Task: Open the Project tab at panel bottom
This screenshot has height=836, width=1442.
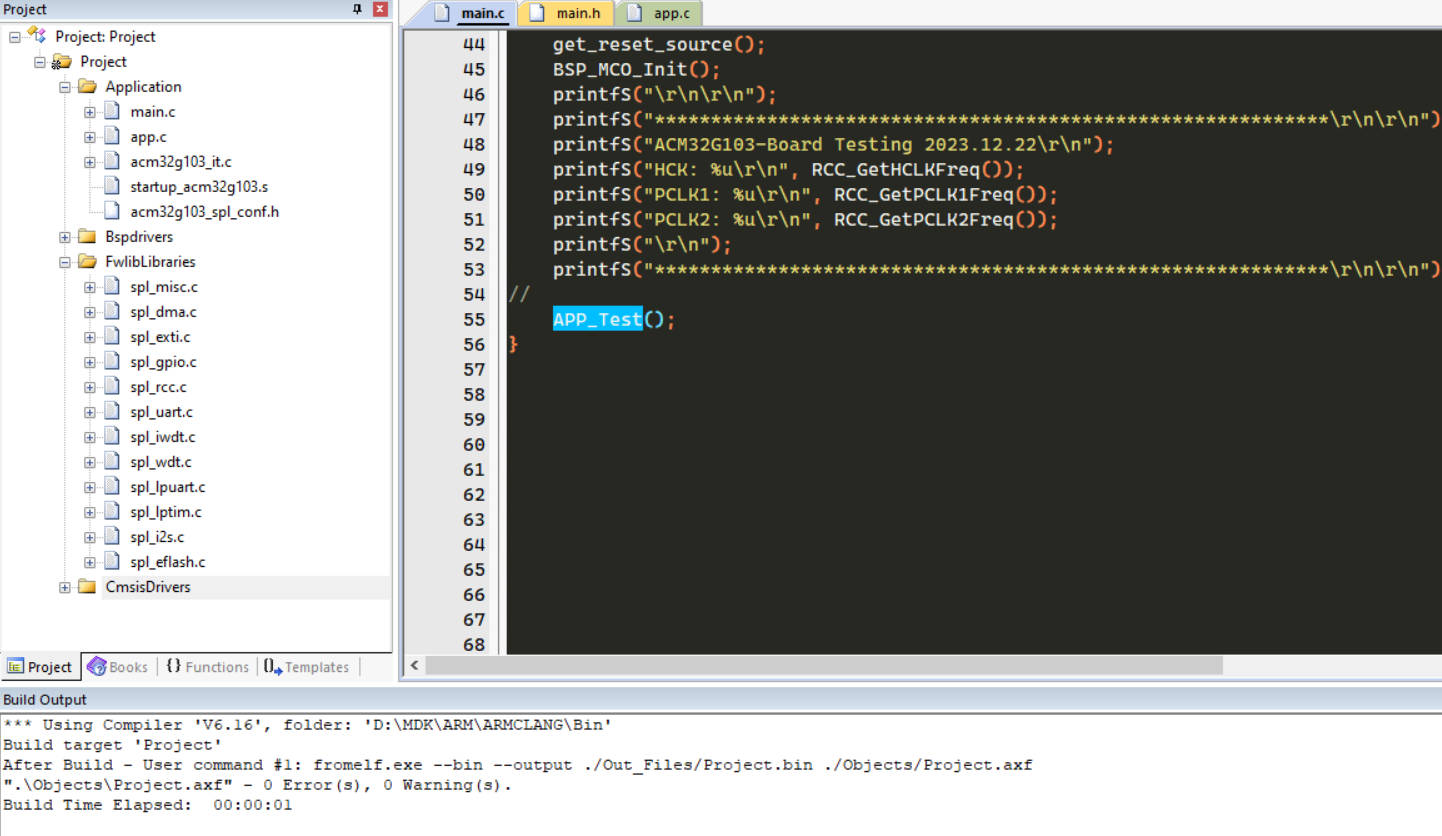Action: [40, 667]
